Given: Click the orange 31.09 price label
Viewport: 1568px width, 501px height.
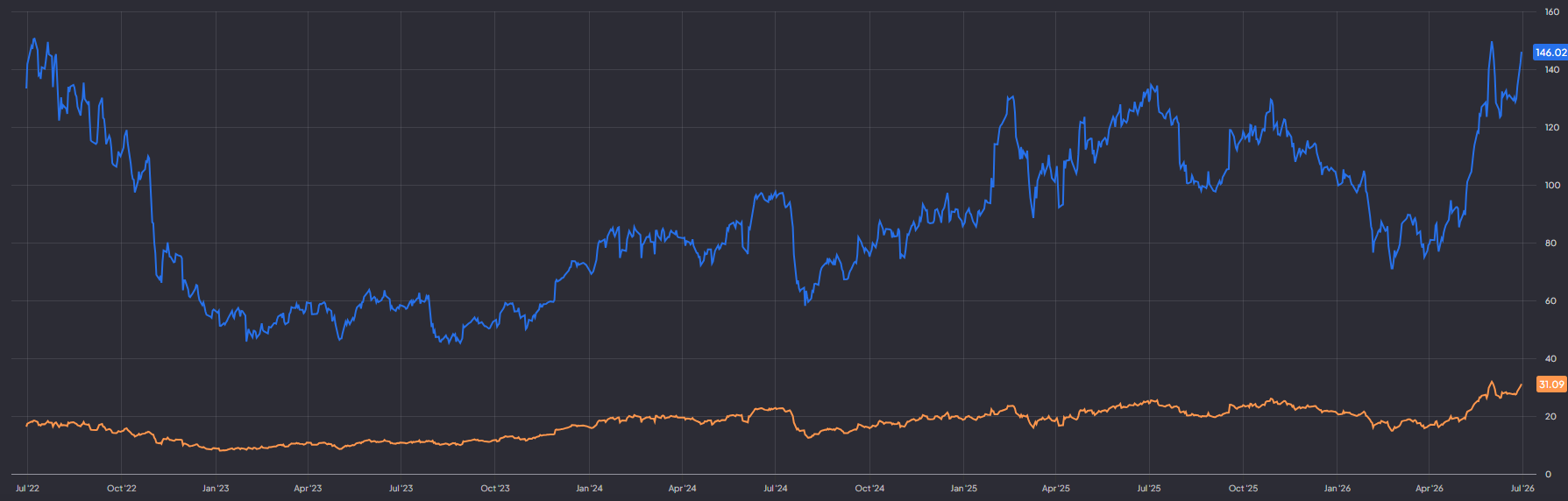Looking at the screenshot, I should click(x=1551, y=385).
